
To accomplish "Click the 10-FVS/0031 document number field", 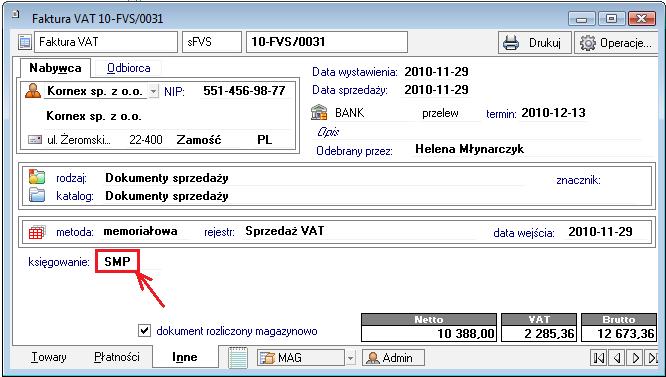I will click(327, 42).
